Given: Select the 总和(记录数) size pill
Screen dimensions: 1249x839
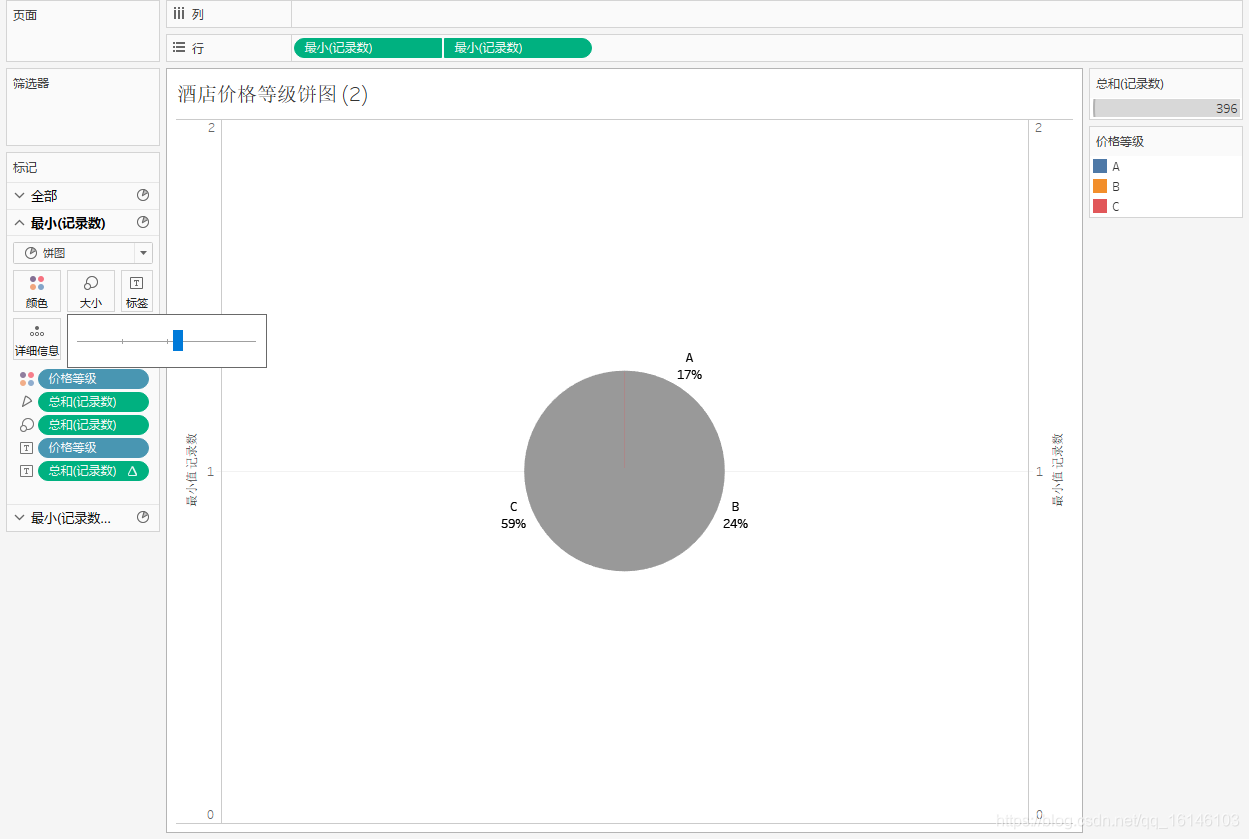Looking at the screenshot, I should (93, 425).
